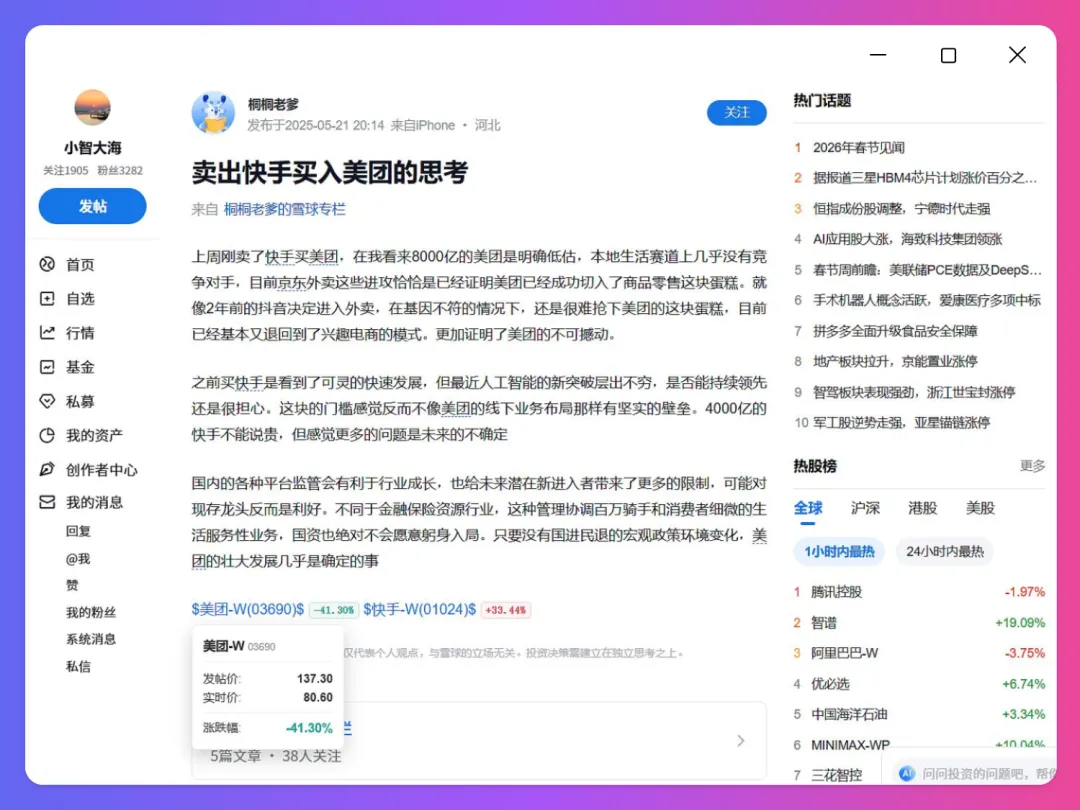Open stock tag $快手-W(01024)$
This screenshot has height=810, width=1080.
click(419, 610)
